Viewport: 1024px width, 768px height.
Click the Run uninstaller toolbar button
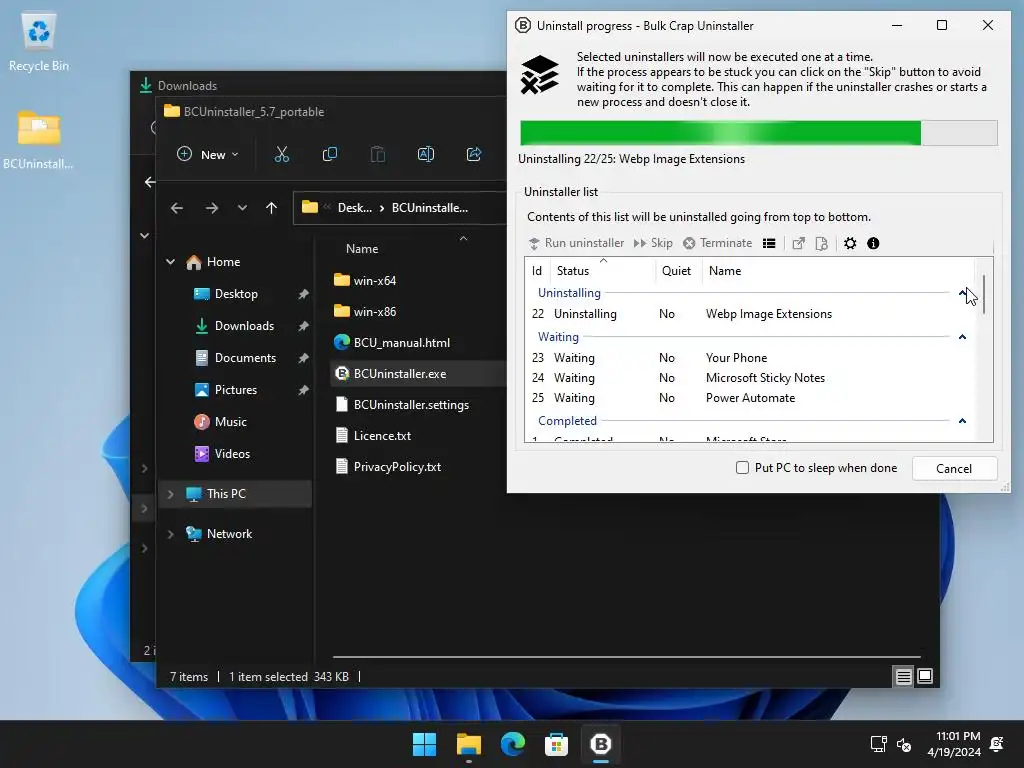[x=576, y=243]
